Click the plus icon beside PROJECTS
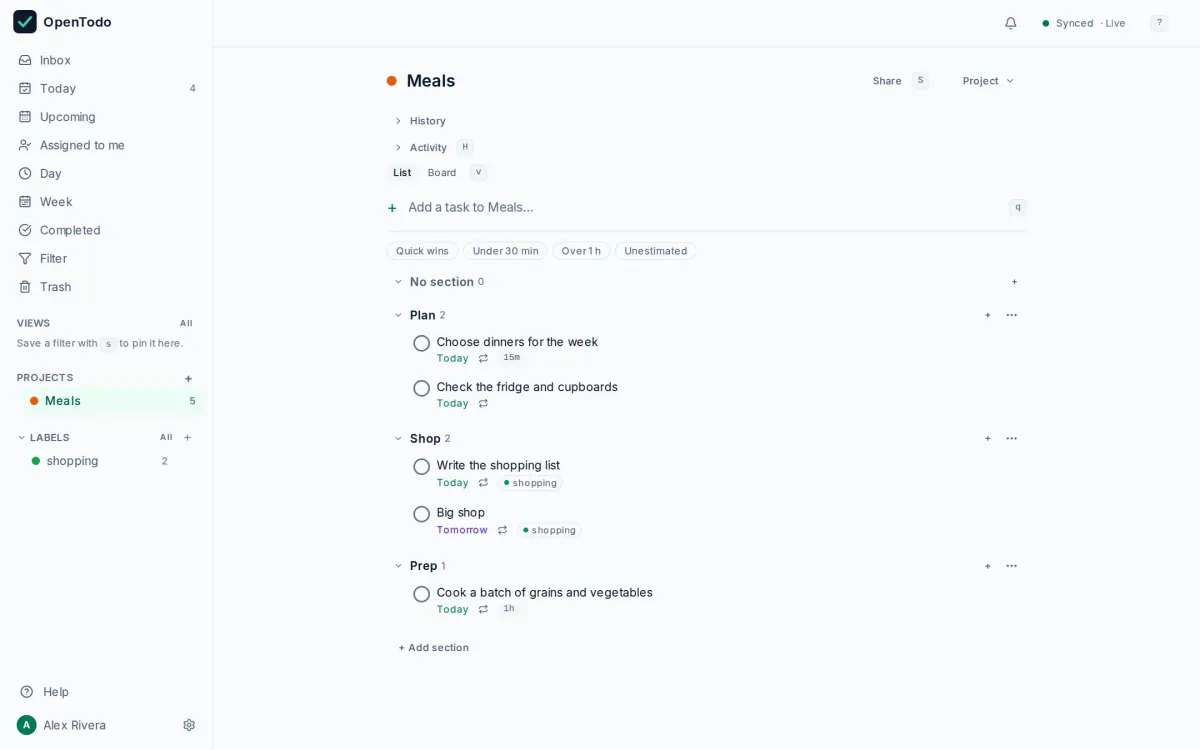 (188, 378)
